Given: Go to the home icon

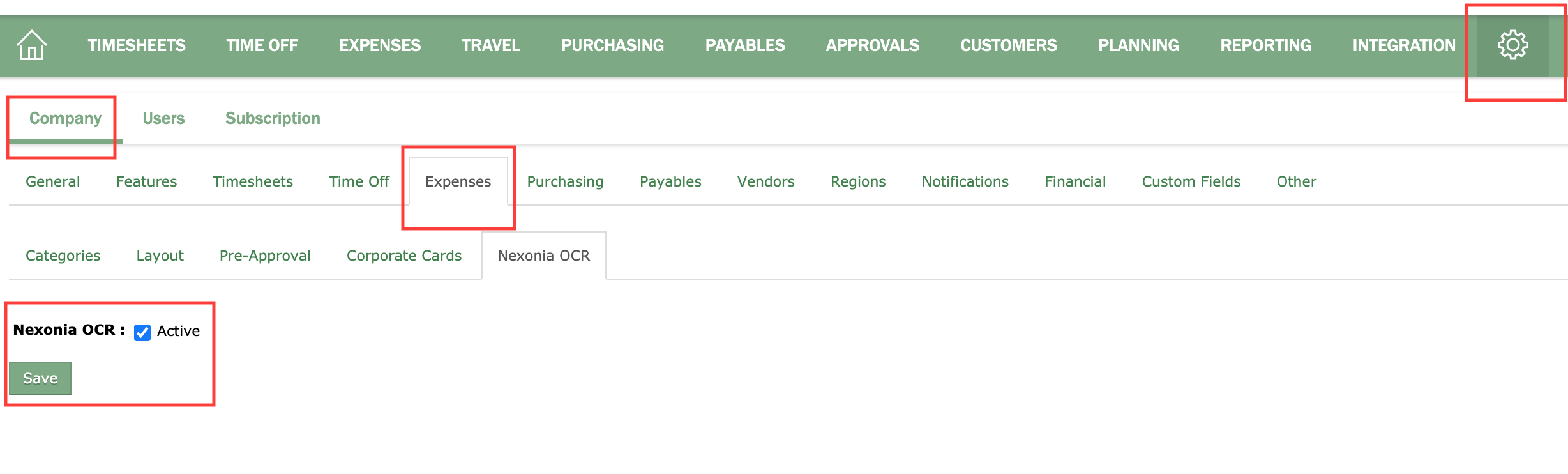Looking at the screenshot, I should pyautogui.click(x=31, y=45).
